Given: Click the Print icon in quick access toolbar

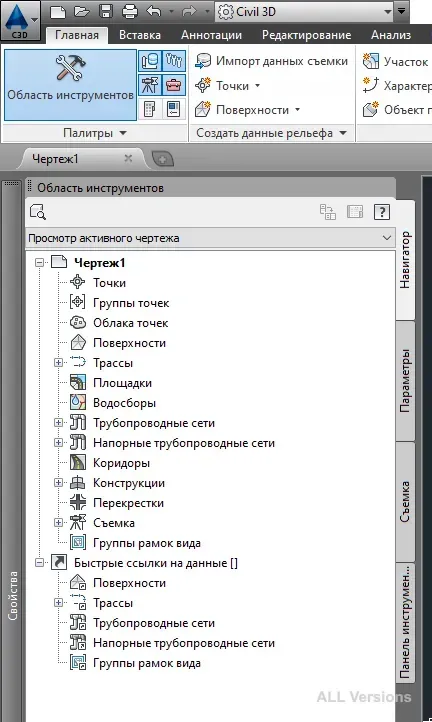Looking at the screenshot, I should click(x=130, y=12).
